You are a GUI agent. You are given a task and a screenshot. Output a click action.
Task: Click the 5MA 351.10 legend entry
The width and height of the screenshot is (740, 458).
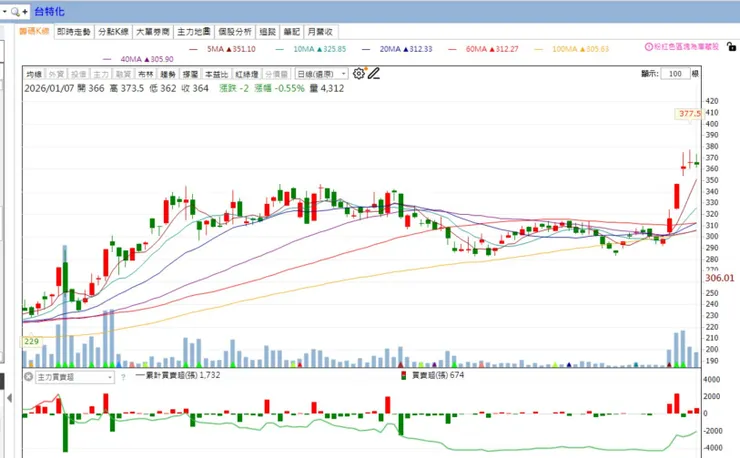tap(222, 49)
